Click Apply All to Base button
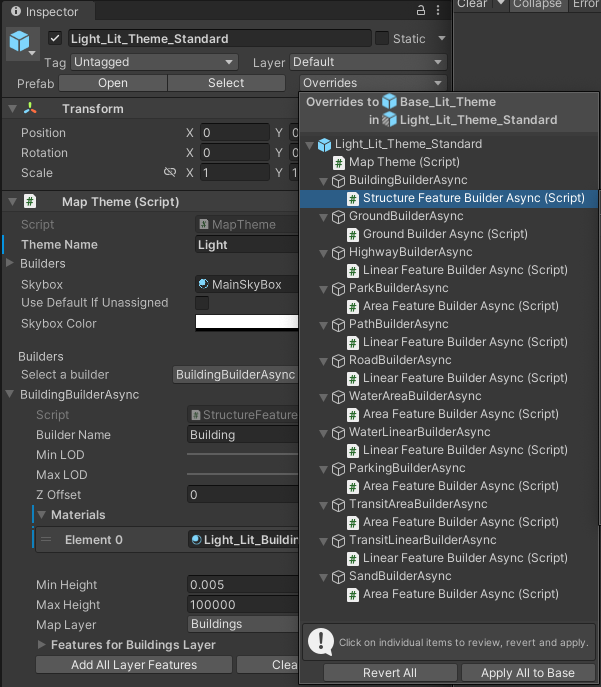The width and height of the screenshot is (601, 687). point(528,673)
